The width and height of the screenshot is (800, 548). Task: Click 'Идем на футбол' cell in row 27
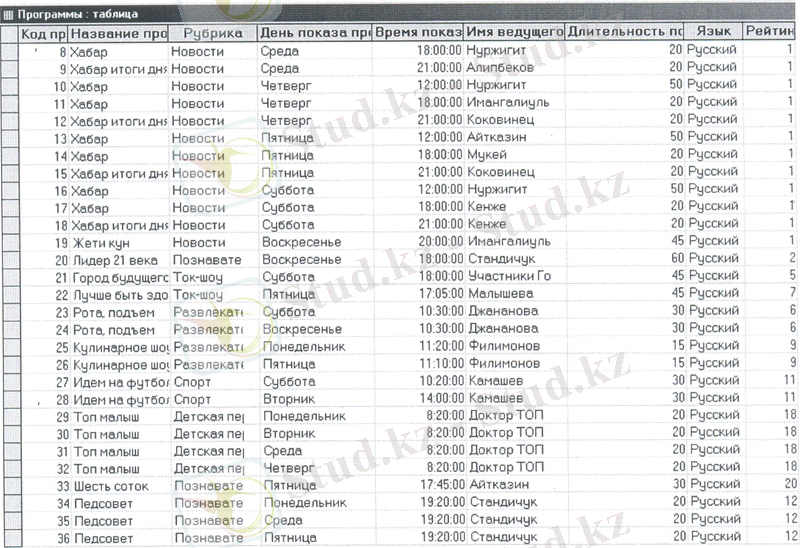pos(121,383)
